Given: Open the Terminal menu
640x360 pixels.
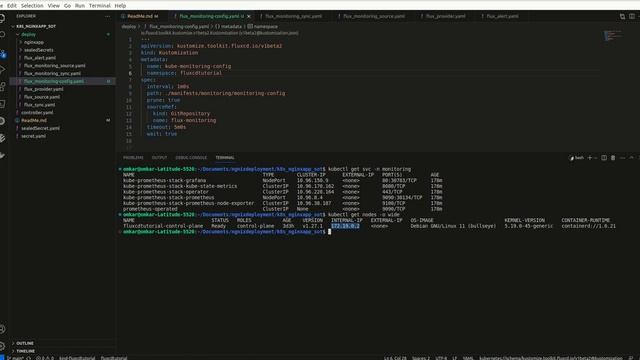Looking at the screenshot, I should [100, 6].
